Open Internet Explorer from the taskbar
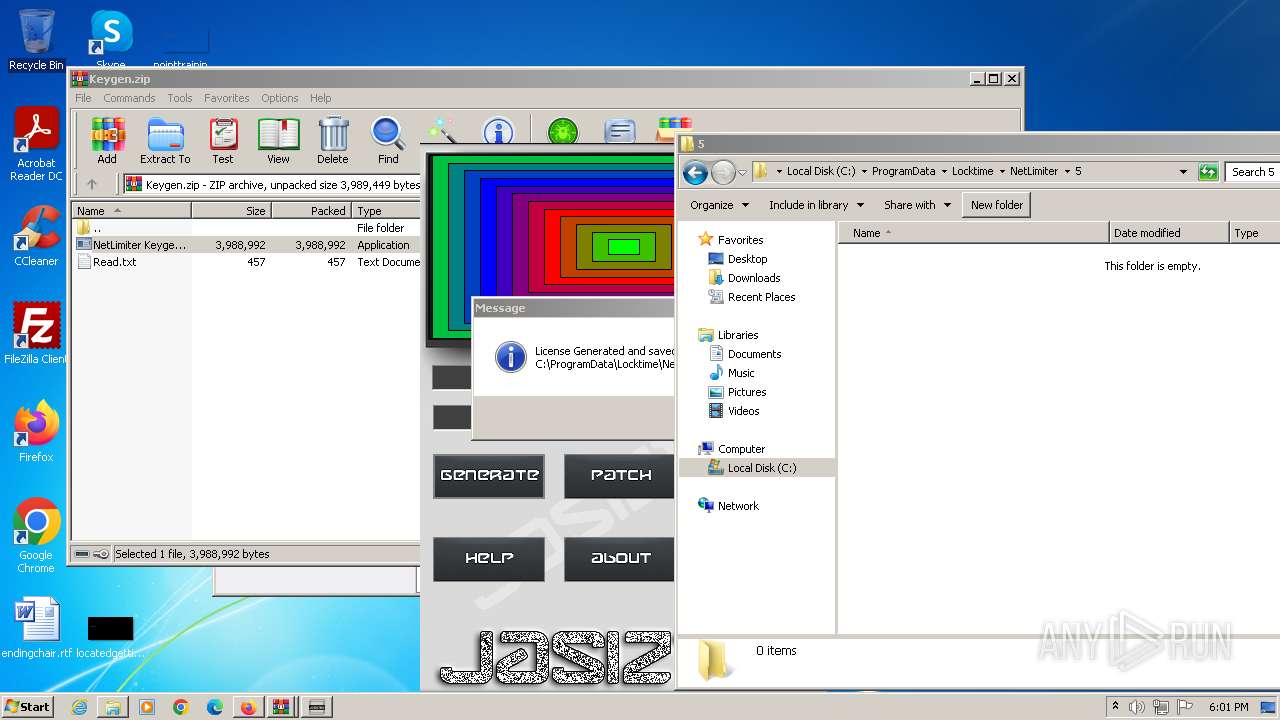Image resolution: width=1280 pixels, height=720 pixels. tap(79, 707)
